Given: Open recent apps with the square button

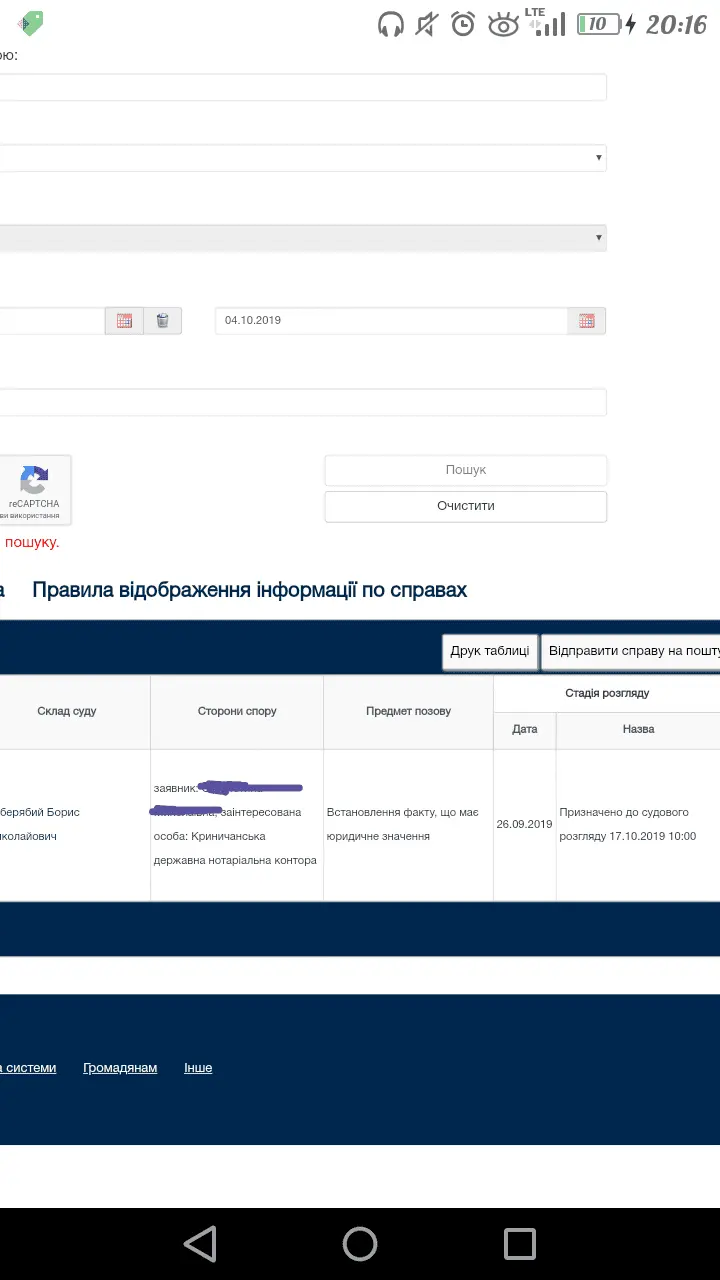Looking at the screenshot, I should point(520,1244).
